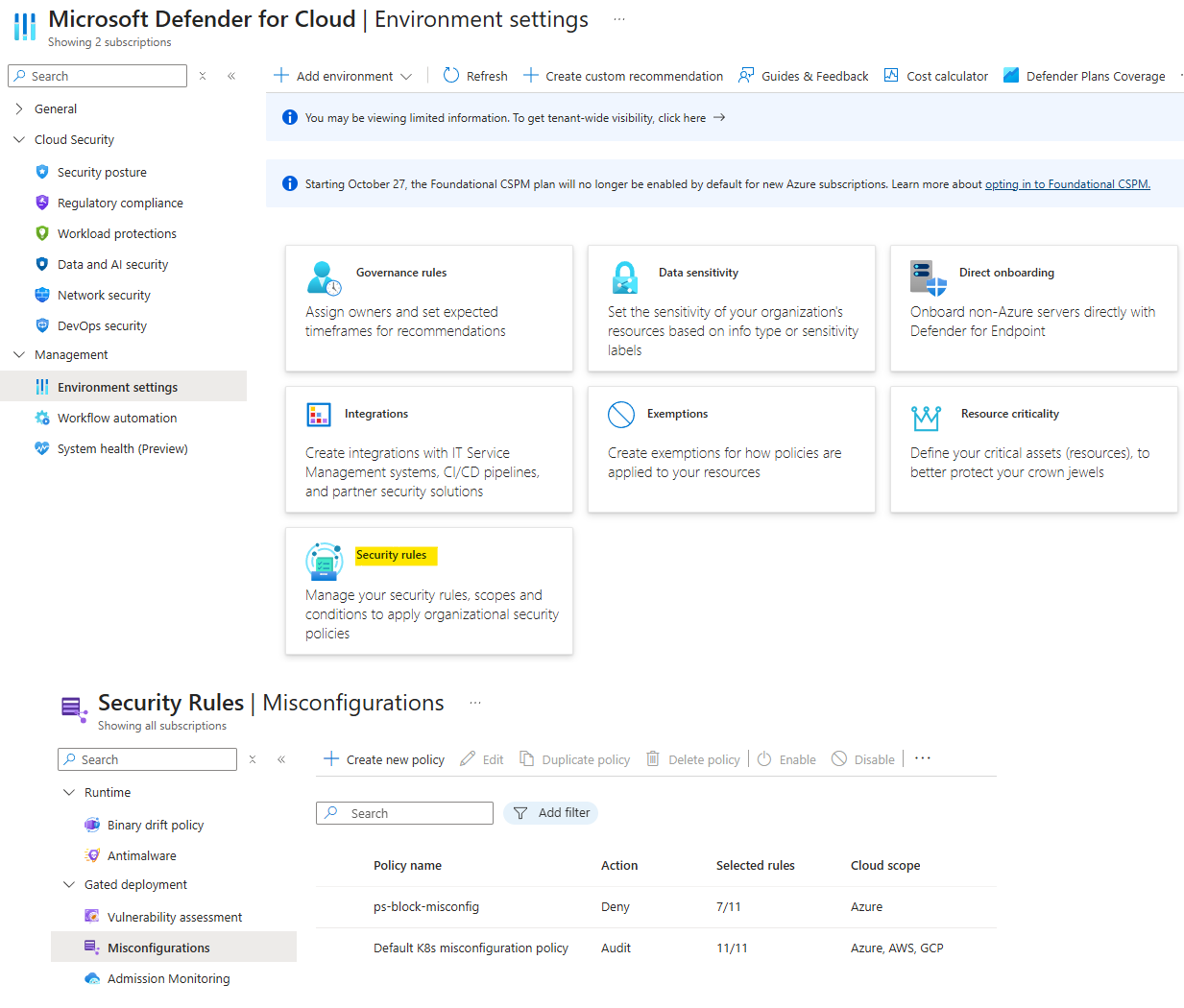Screen dimensions: 1184x1008
Task: Click the Resource criticality crown icon
Action: (x=927, y=418)
